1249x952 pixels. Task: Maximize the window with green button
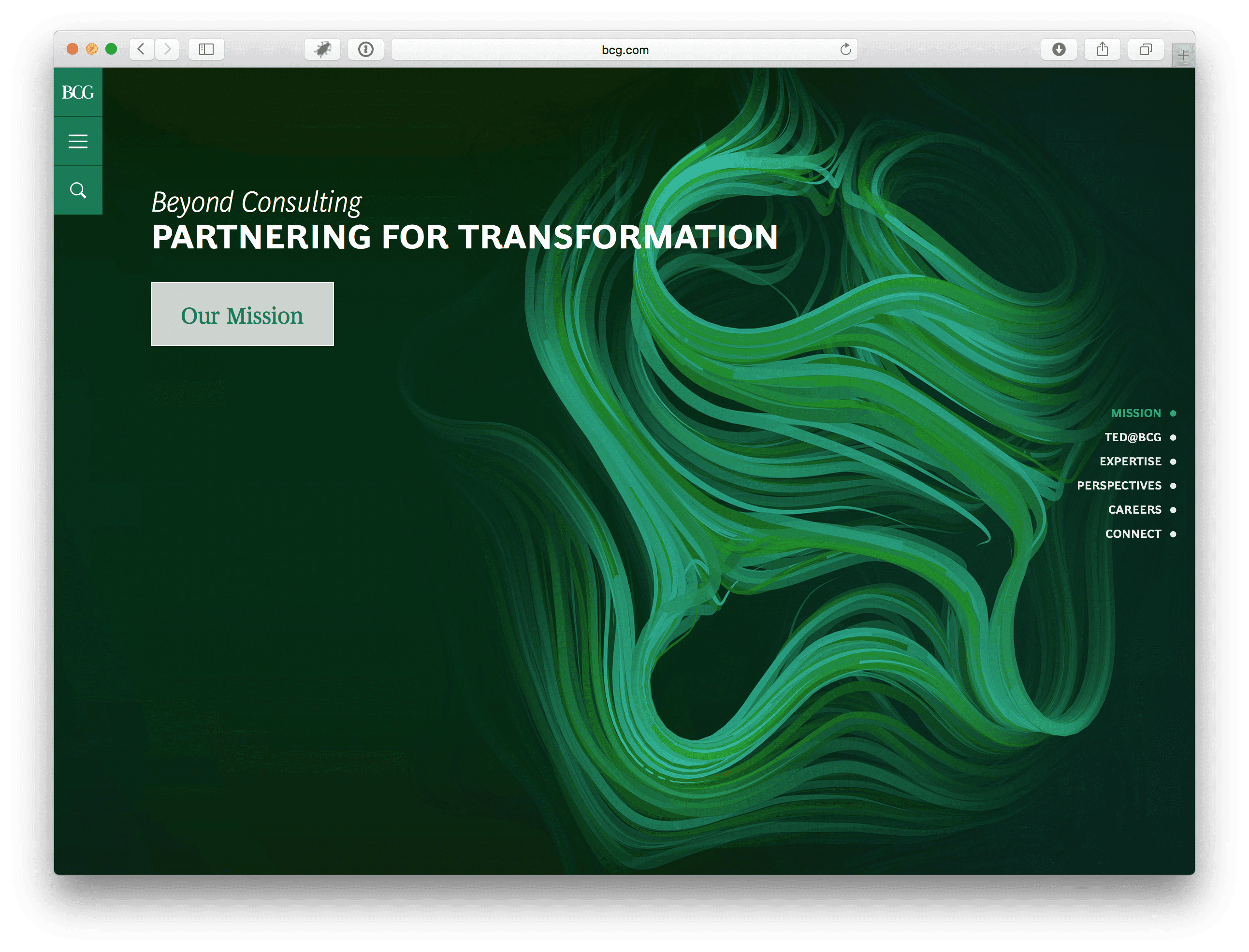111,49
